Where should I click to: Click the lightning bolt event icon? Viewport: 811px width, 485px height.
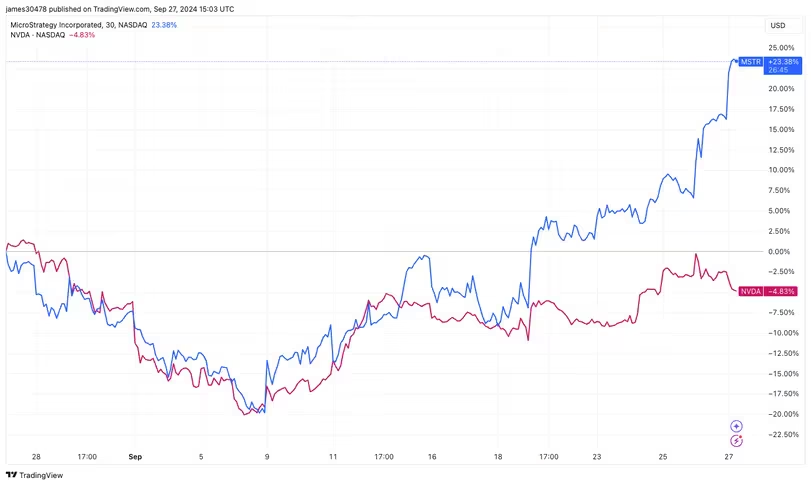(x=737, y=440)
